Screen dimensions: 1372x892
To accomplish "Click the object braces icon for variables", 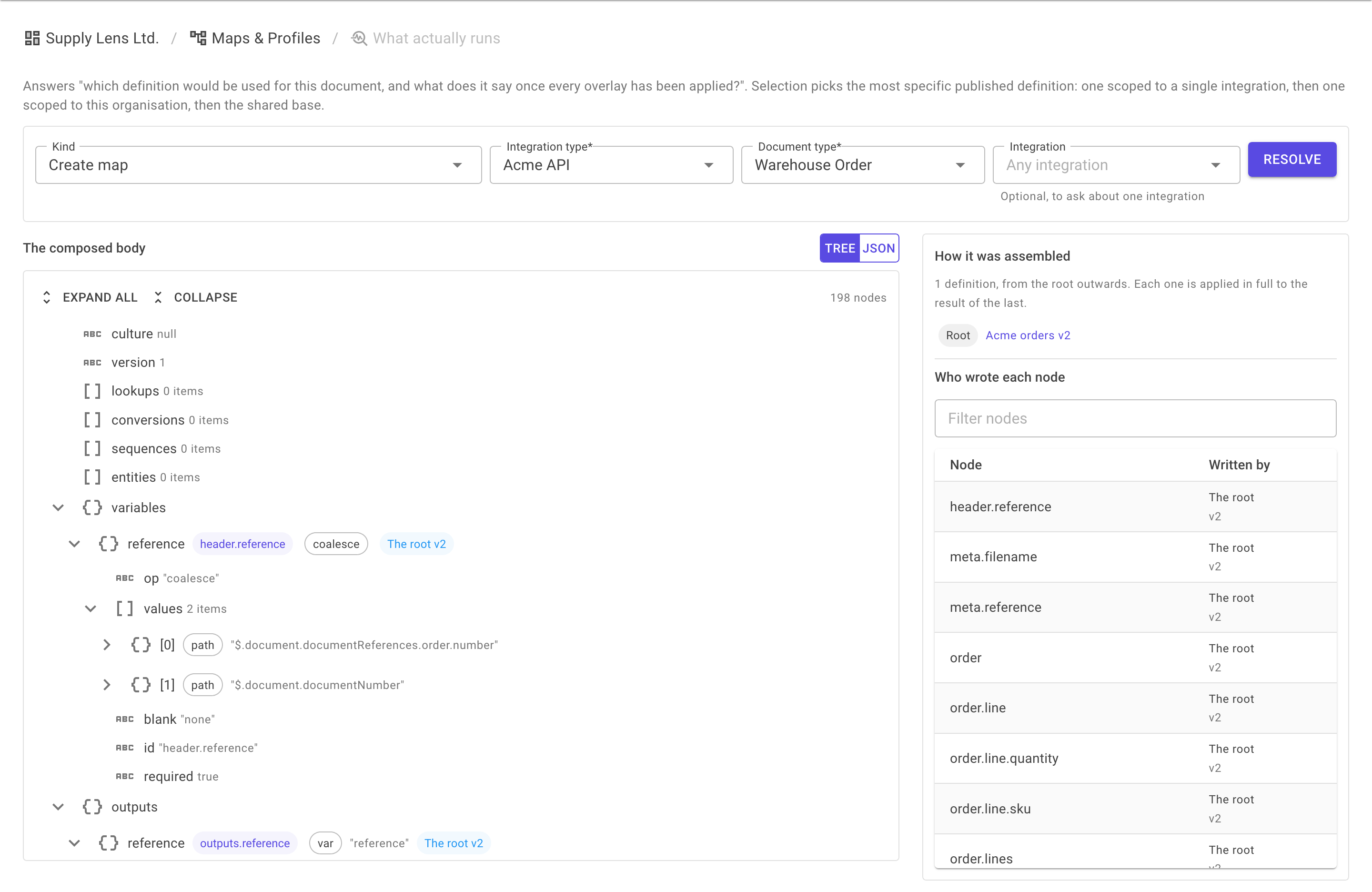I will click(x=92, y=507).
